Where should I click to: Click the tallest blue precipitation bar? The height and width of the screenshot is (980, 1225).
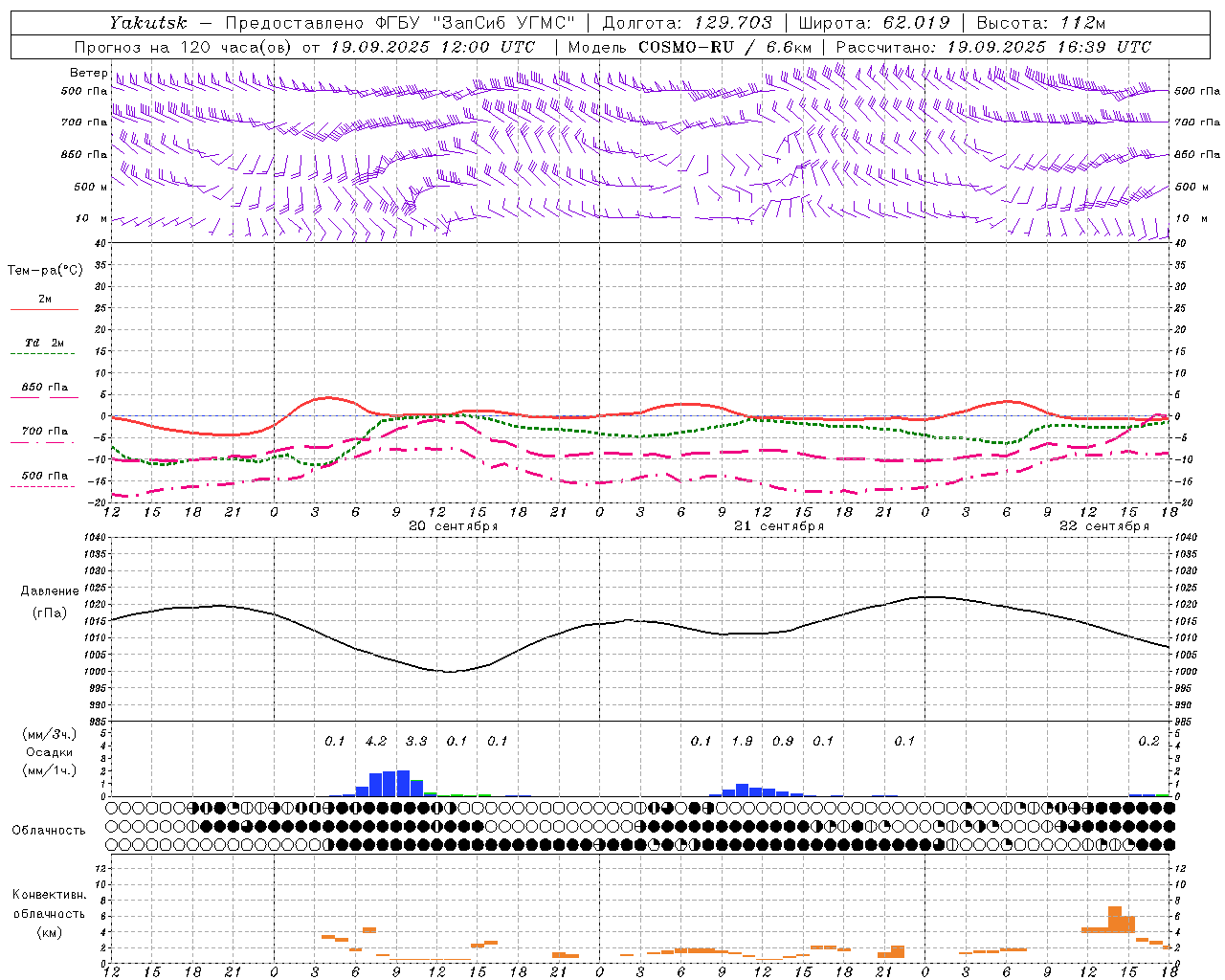[x=403, y=783]
